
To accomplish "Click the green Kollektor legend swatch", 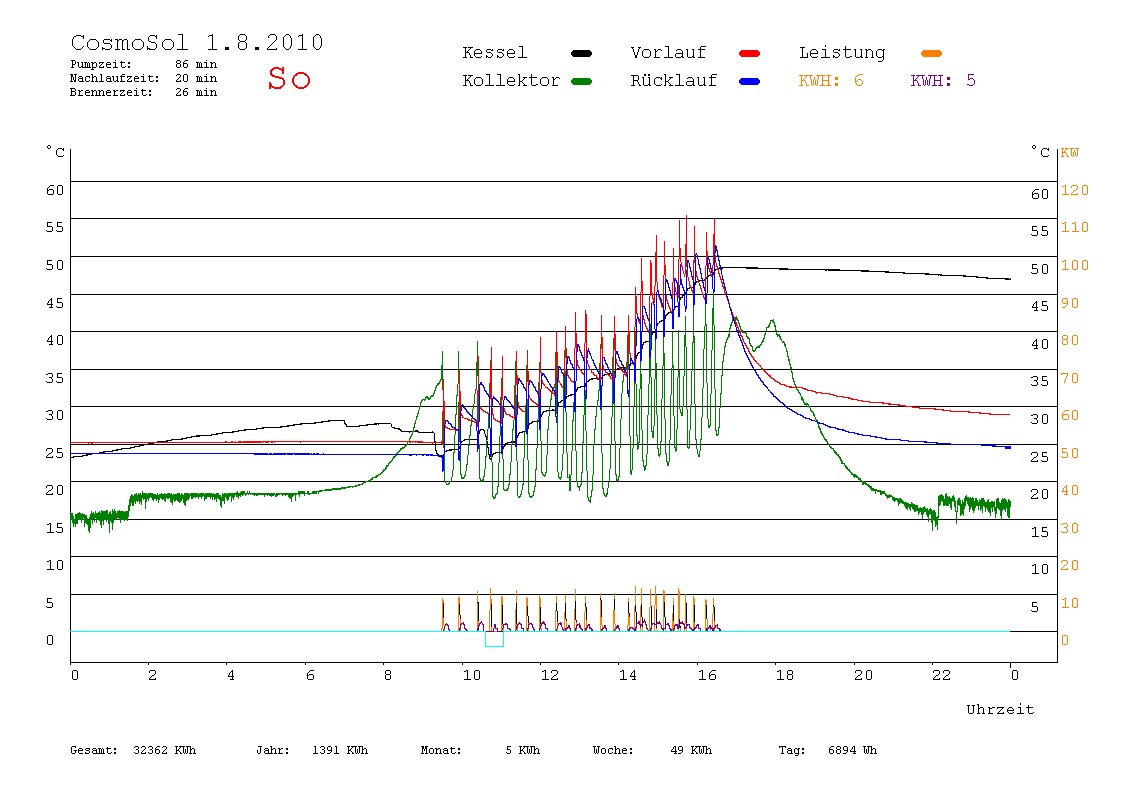I will click(x=581, y=81).
